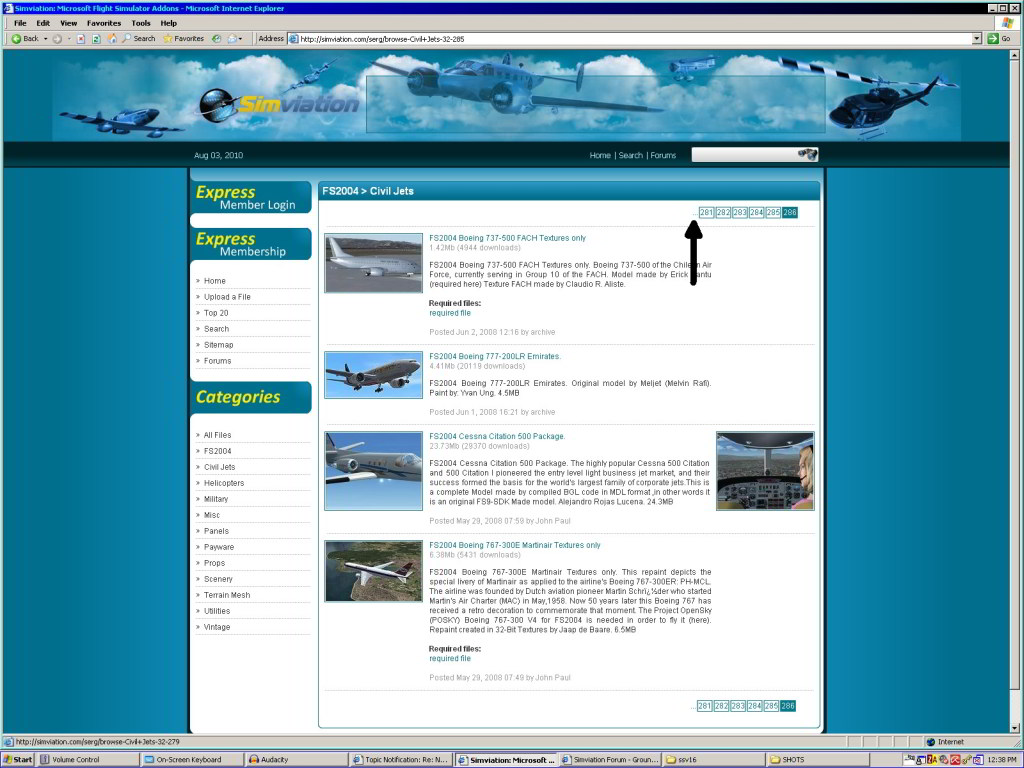Click the address bar URL field
Viewport: 1024px width, 768px height.
coord(630,39)
